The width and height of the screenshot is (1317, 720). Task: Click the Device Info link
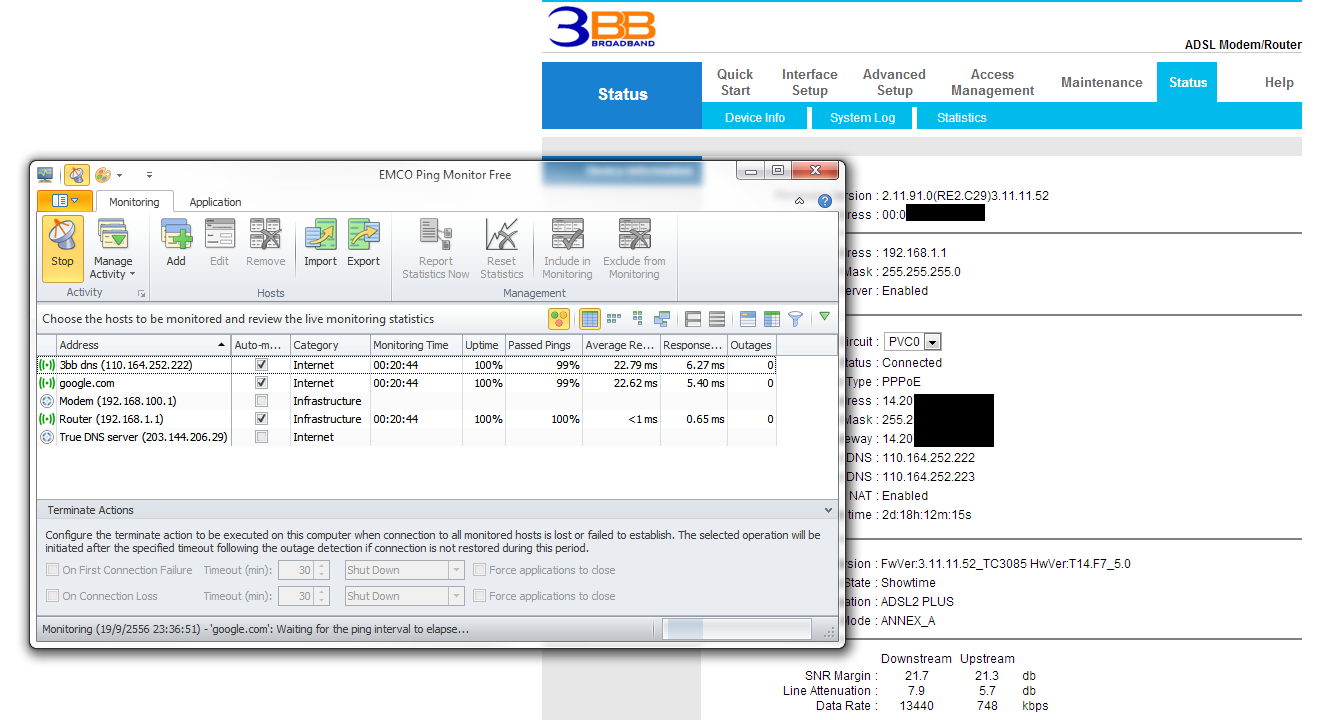(x=755, y=118)
